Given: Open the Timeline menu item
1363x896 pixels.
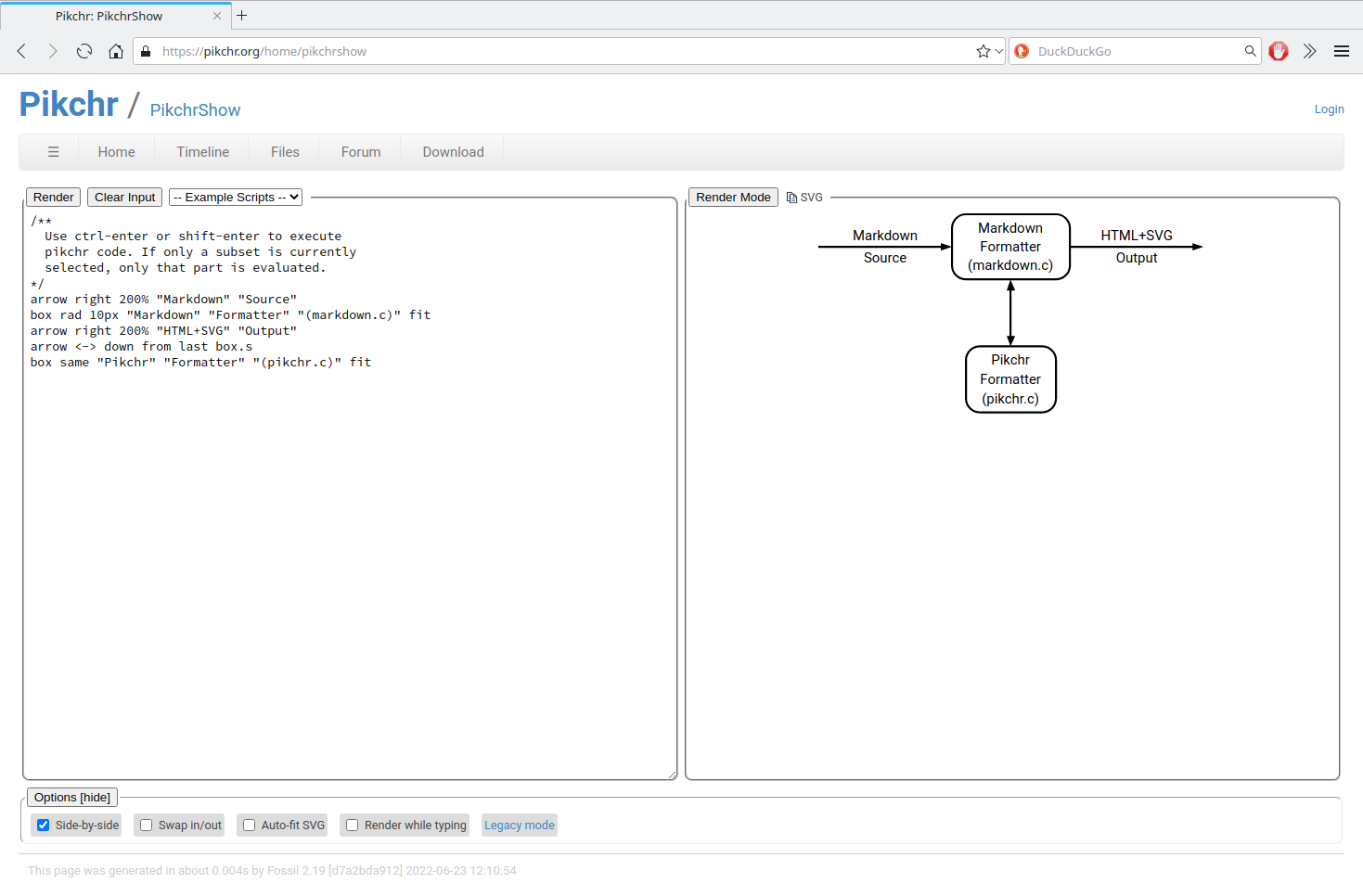Looking at the screenshot, I should 203,152.
